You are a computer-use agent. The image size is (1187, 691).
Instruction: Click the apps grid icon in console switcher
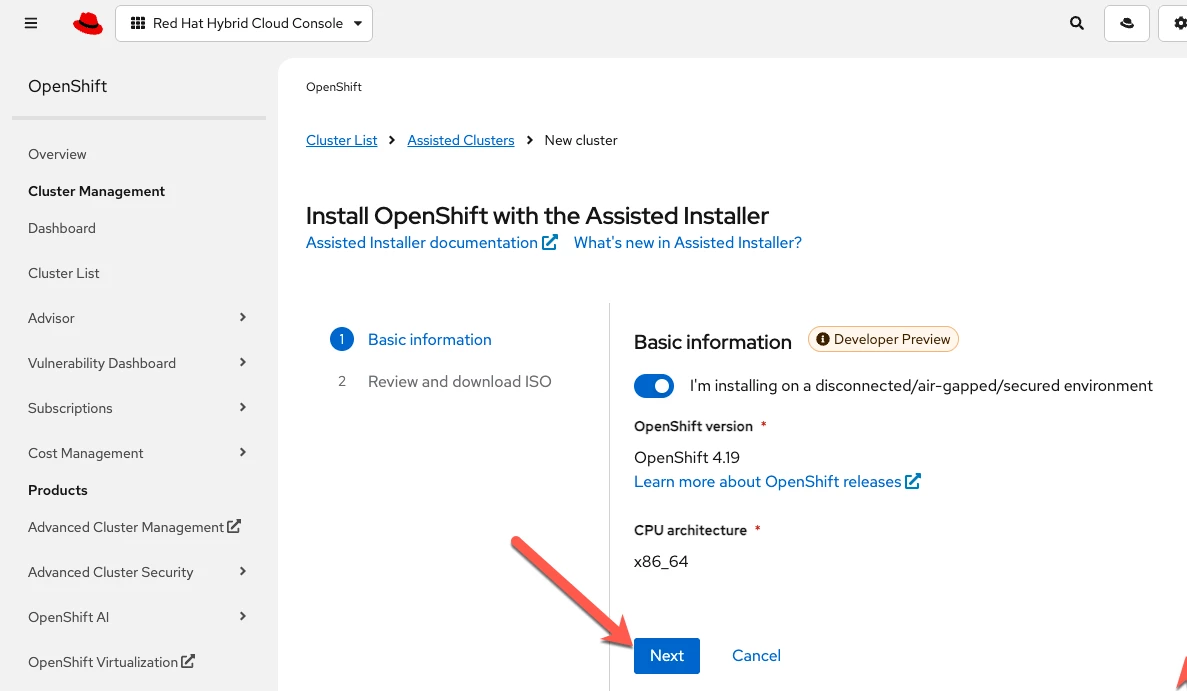pyautogui.click(x=138, y=23)
